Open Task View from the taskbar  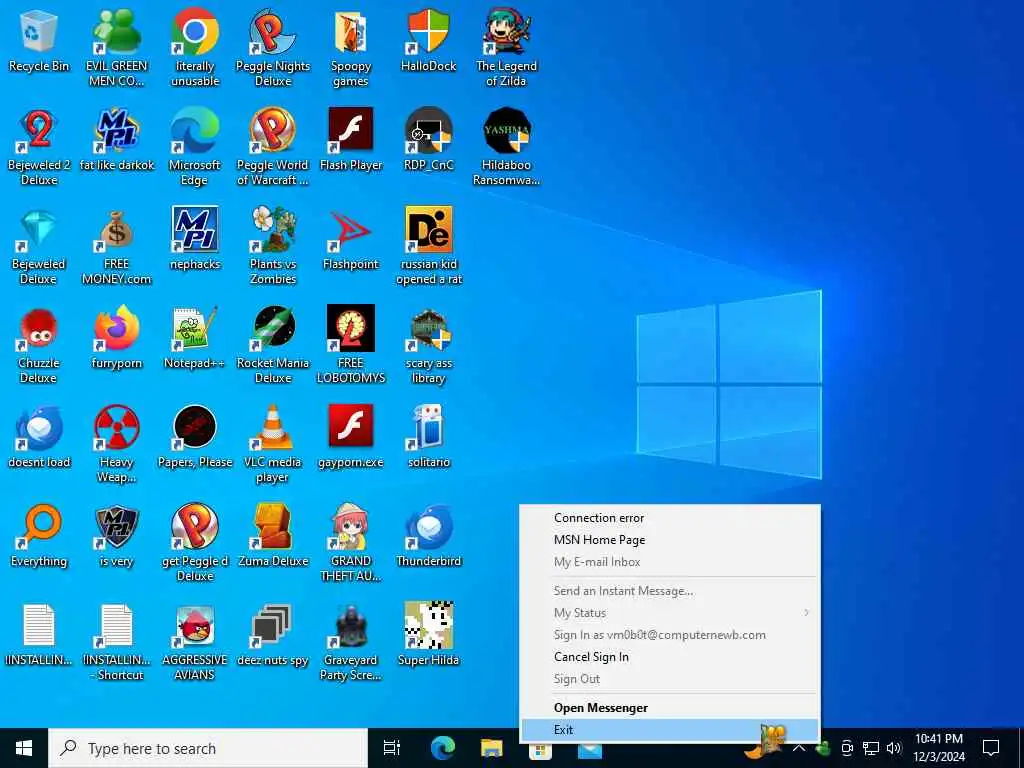[x=392, y=748]
